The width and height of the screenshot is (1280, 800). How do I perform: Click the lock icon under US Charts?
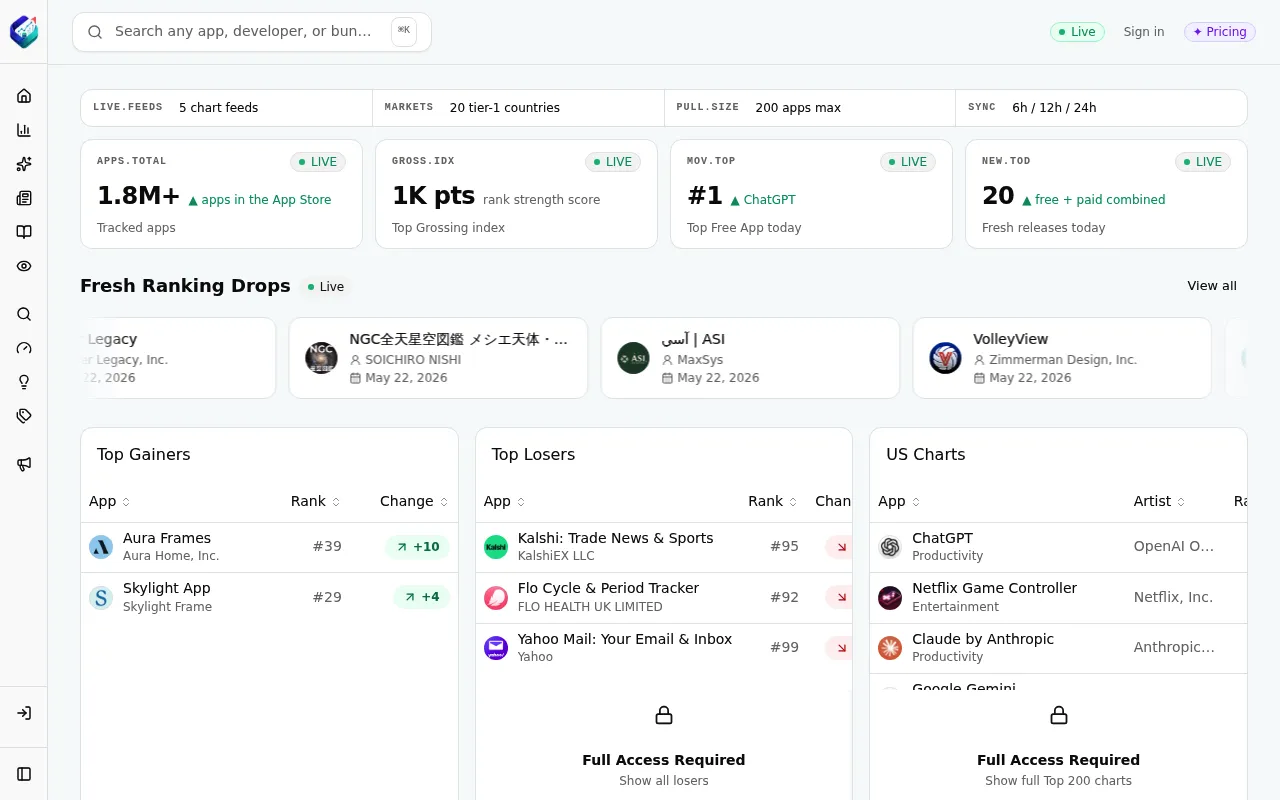pos(1059,715)
